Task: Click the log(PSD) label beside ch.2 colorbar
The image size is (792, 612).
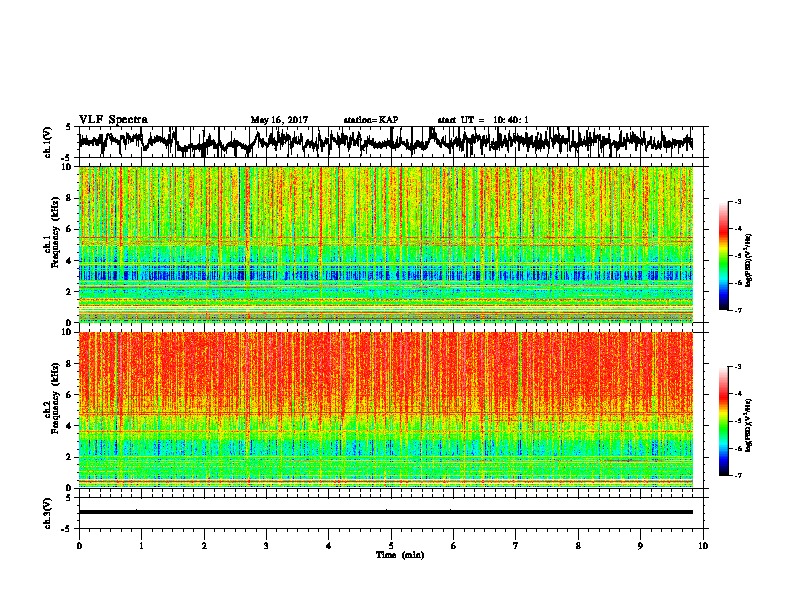Action: point(748,424)
